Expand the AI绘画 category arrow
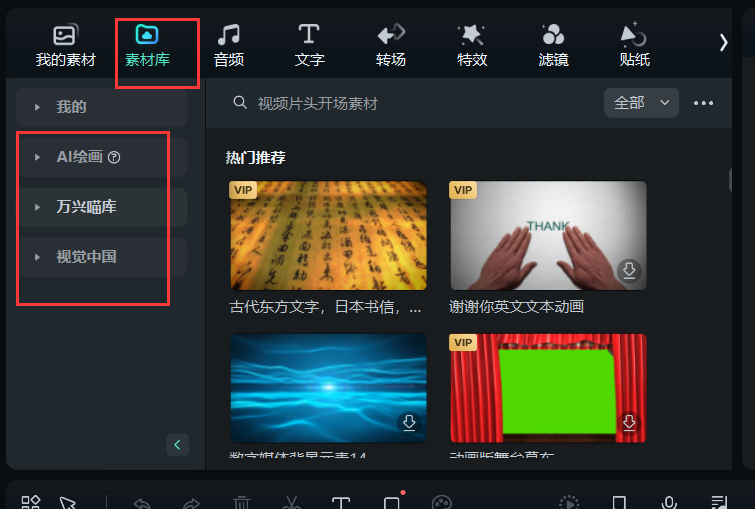 [x=37, y=157]
